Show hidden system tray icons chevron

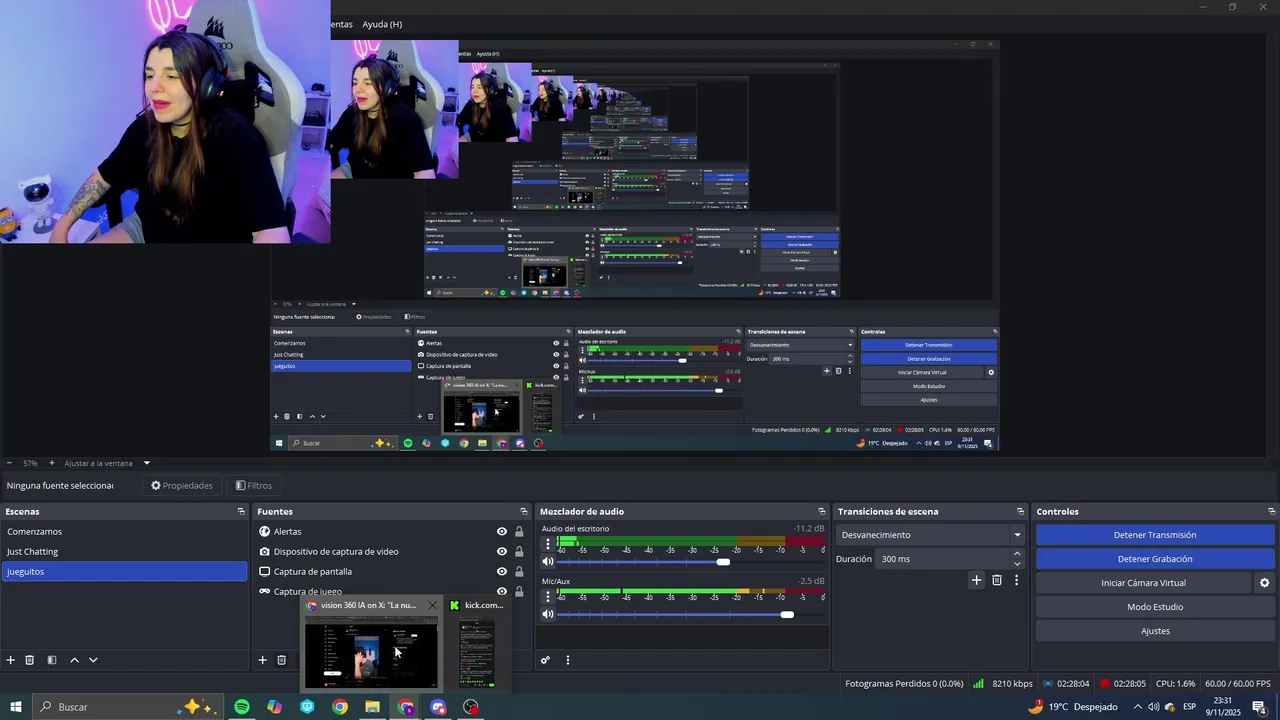(x=1137, y=707)
